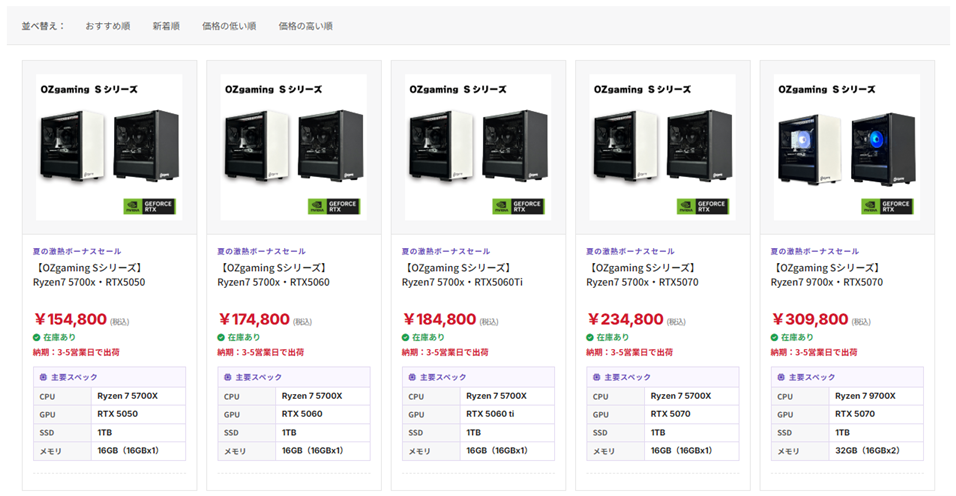
Task: Click GeForce RTX badge on the RTX5060Ti image
Action: tap(518, 206)
